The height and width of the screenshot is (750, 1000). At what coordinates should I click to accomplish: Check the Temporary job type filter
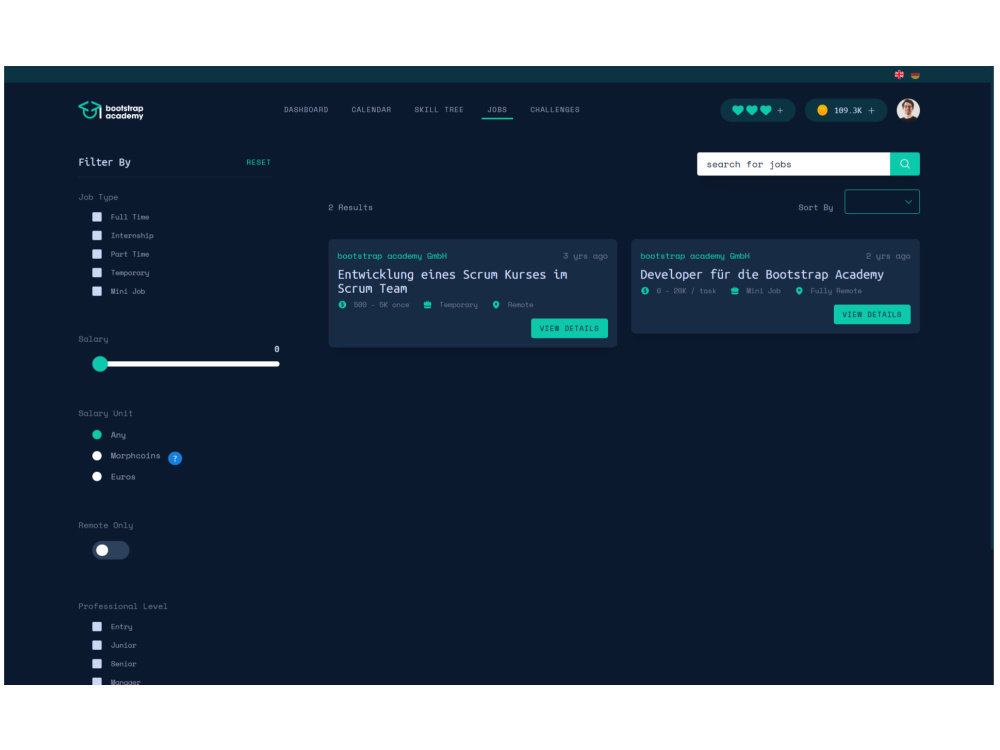tap(97, 272)
